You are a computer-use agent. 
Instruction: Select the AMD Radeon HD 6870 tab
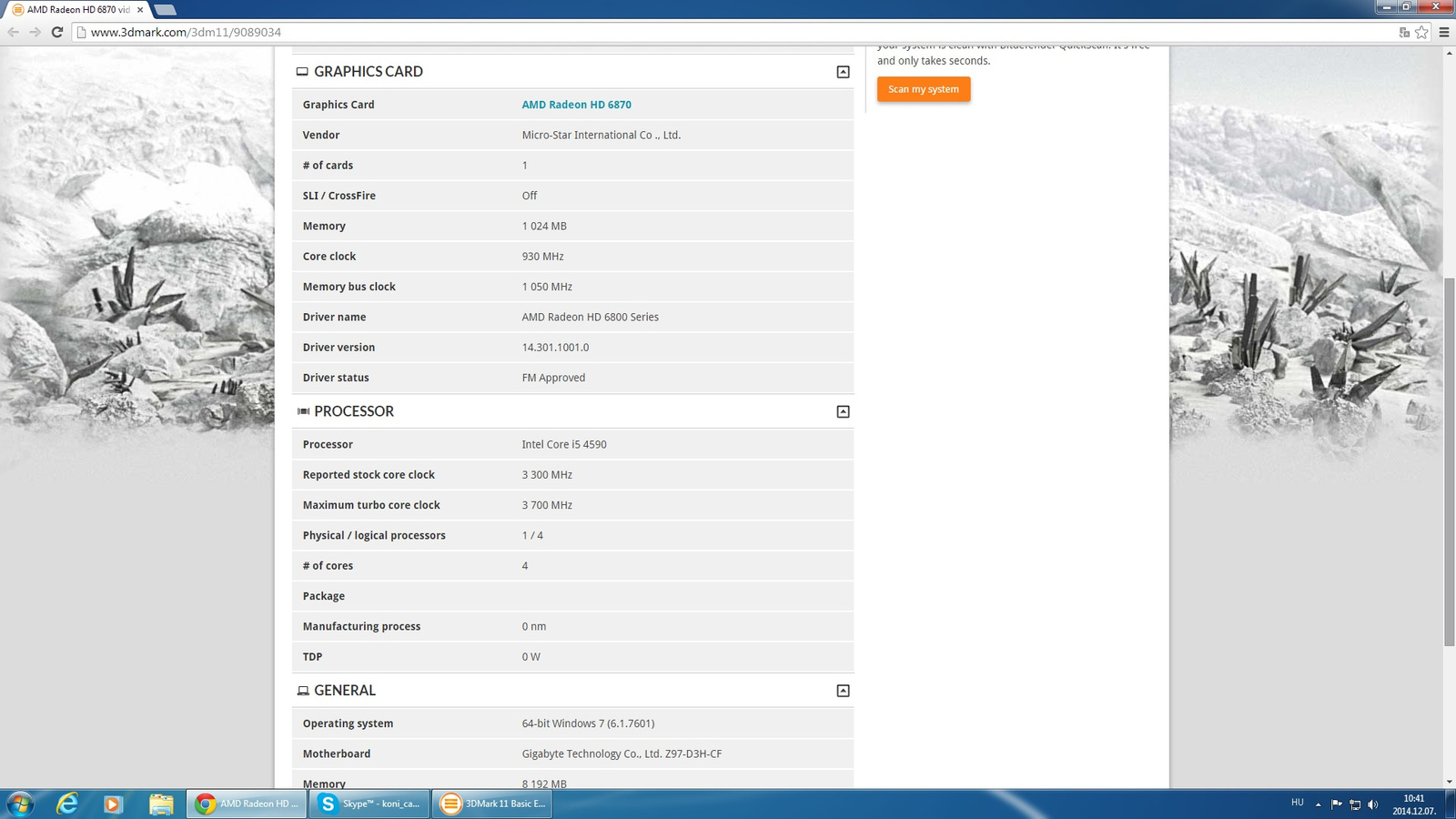(77, 9)
